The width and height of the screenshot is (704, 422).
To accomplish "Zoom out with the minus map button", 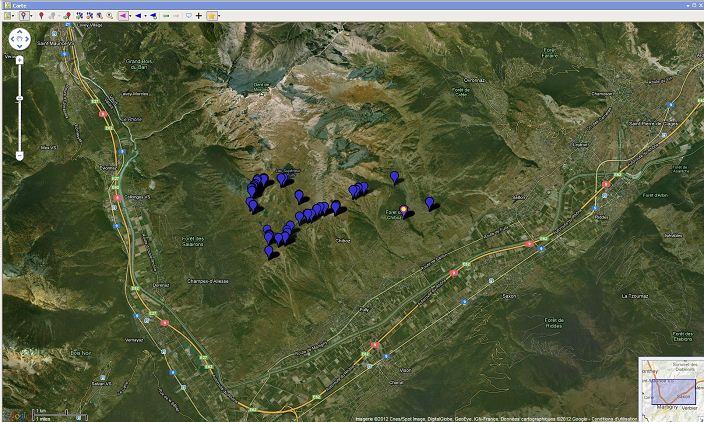I will 20,156.
